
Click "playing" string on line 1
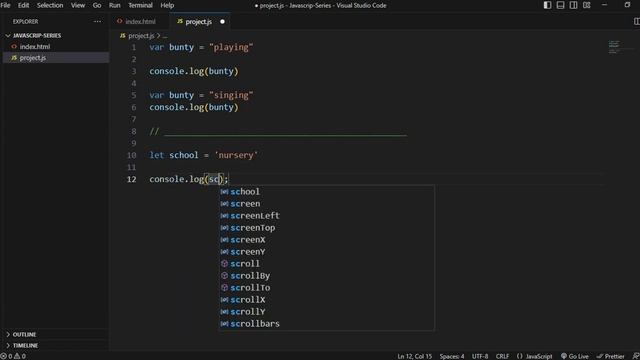[231, 47]
